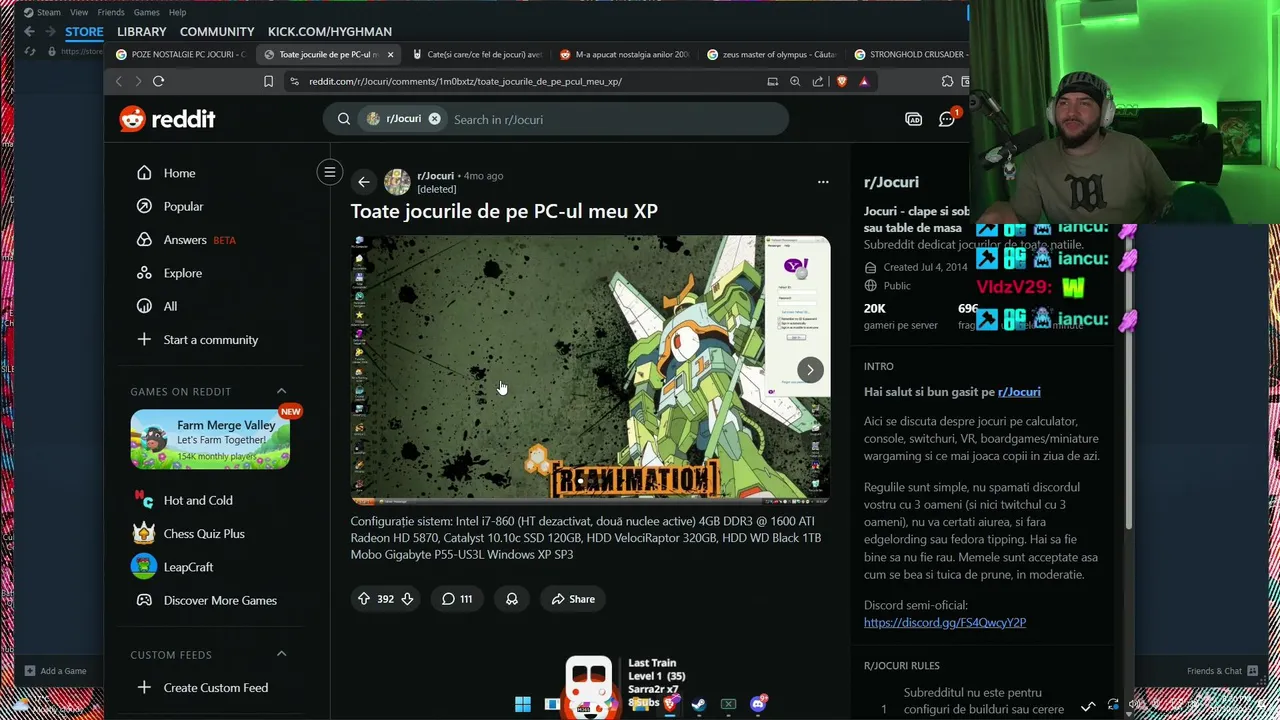Collapse the left sidebar with hamburger button
Screen dimensions: 1280x720
point(329,172)
